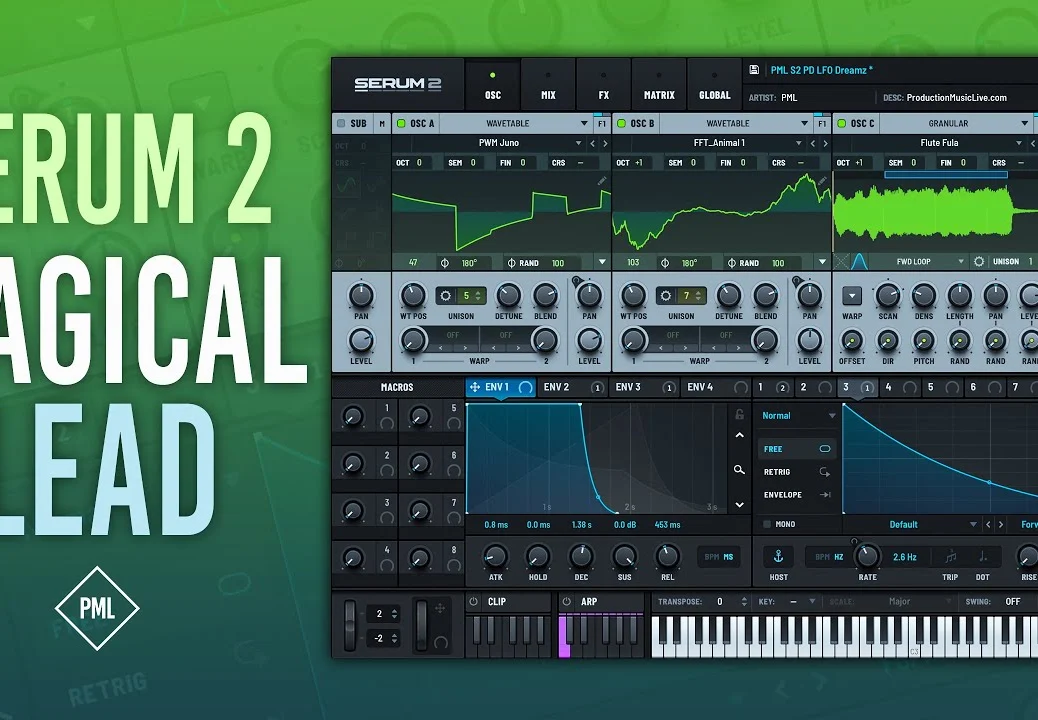Click the envelope ATK knob
Image resolution: width=1038 pixels, height=720 pixels.
point(495,557)
